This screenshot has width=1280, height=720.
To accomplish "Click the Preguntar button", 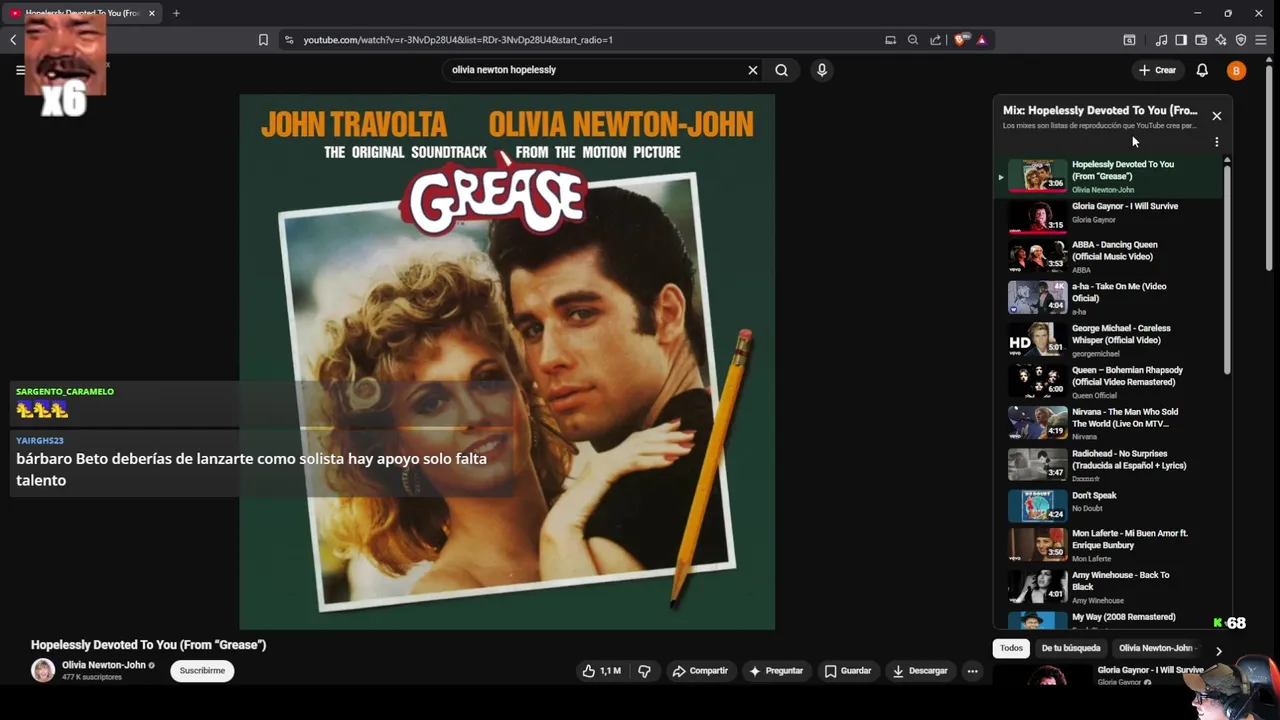I will (776, 671).
